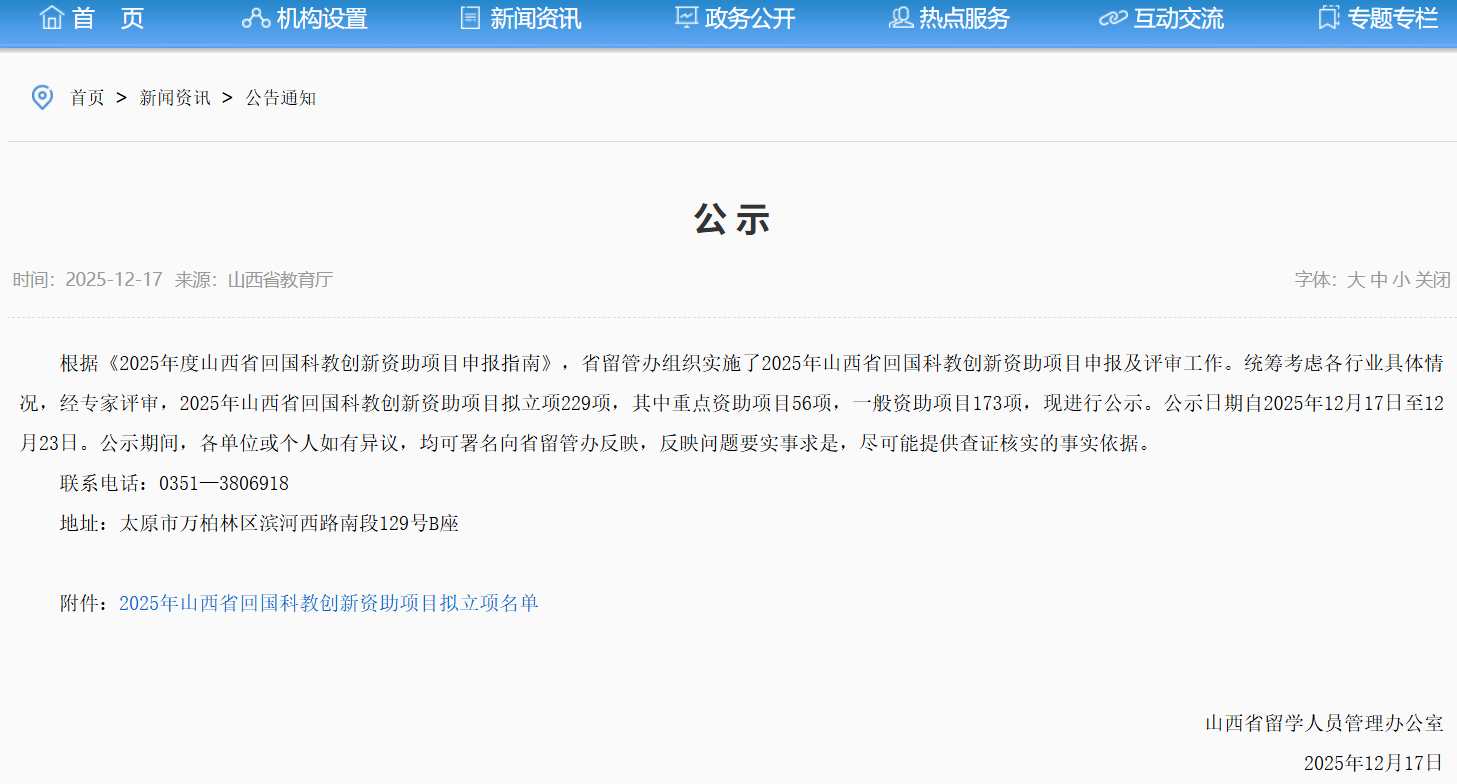Go to 首页 in the breadcrumb
This screenshot has width=1457, height=784.
pos(87,98)
